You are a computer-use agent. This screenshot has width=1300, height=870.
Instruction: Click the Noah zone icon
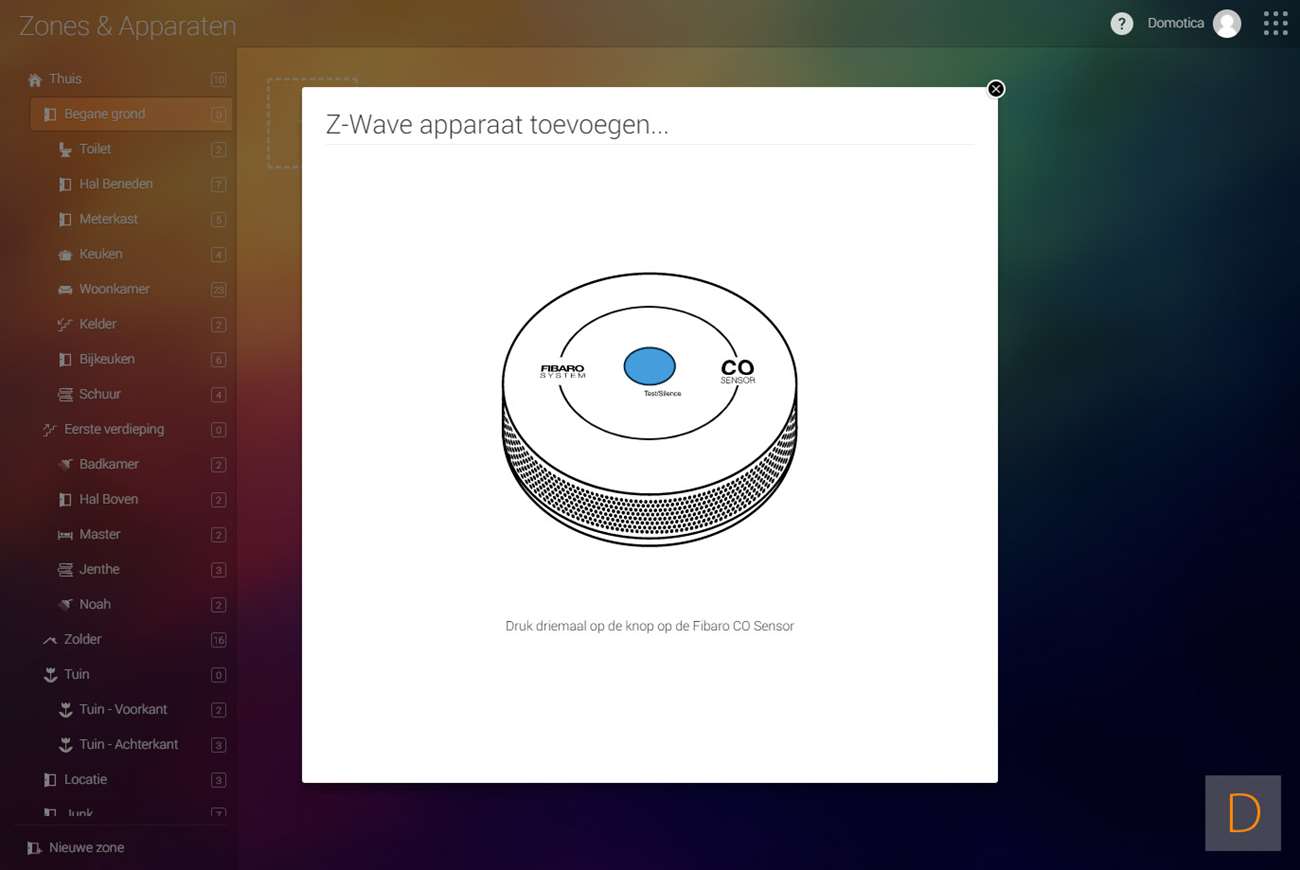(65, 605)
